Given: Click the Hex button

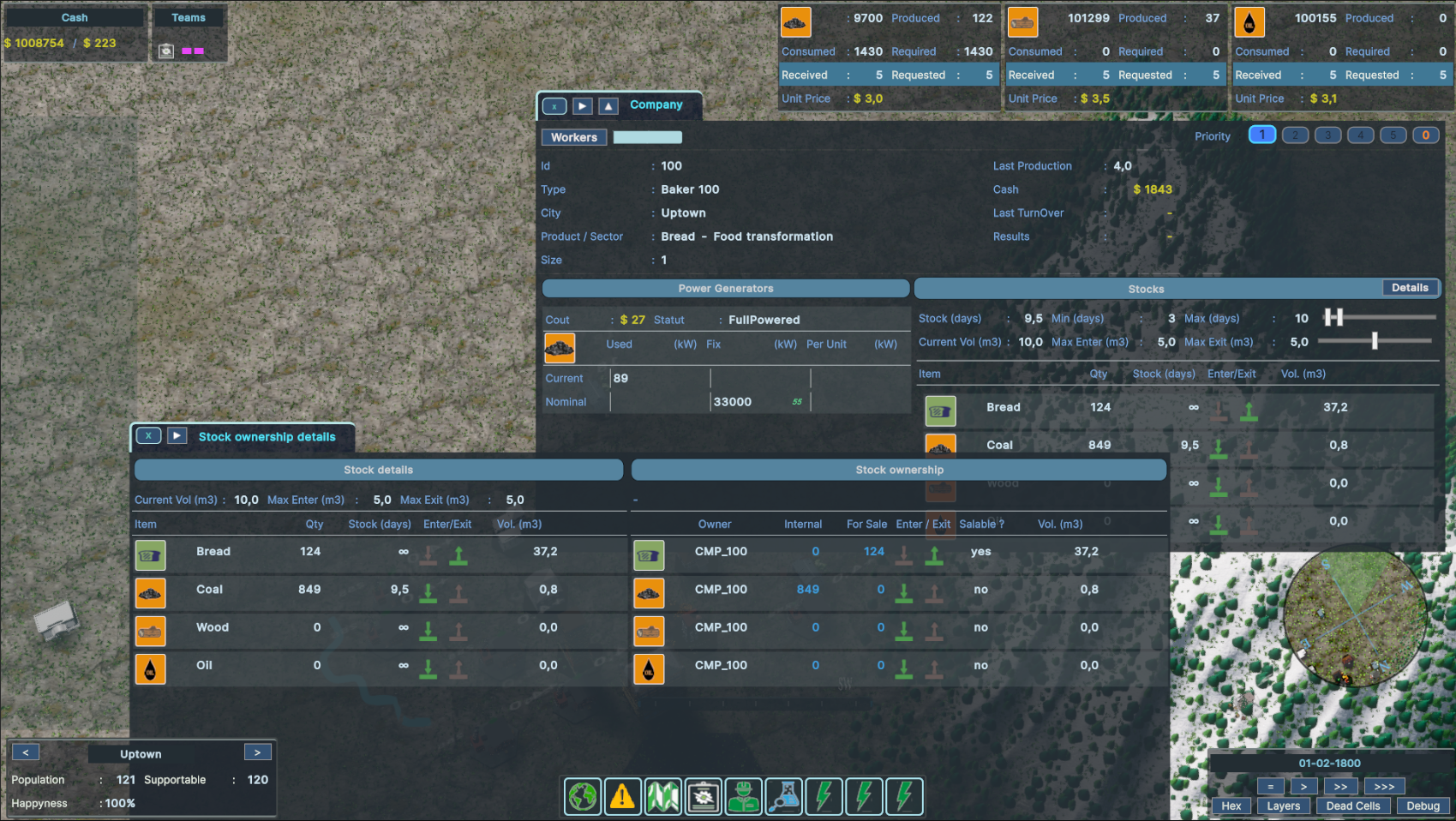Looking at the screenshot, I should coord(1231,806).
